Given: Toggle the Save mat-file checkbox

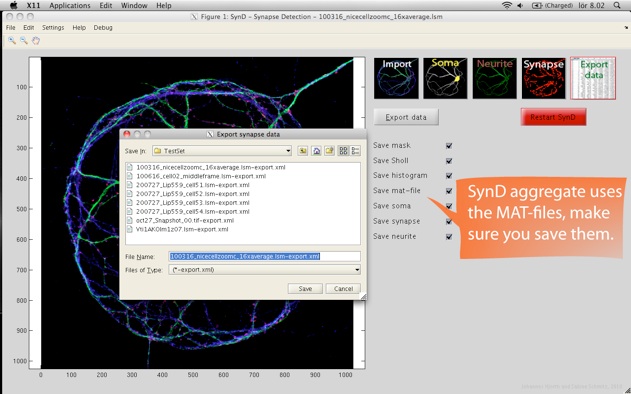Looking at the screenshot, I should (x=449, y=191).
